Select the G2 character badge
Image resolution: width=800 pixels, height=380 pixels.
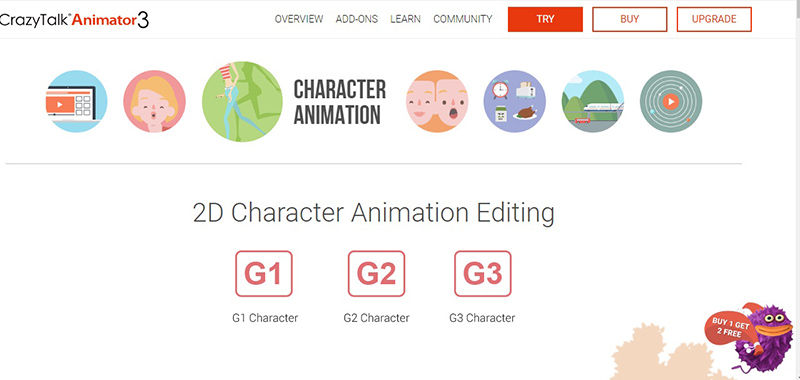(x=377, y=273)
